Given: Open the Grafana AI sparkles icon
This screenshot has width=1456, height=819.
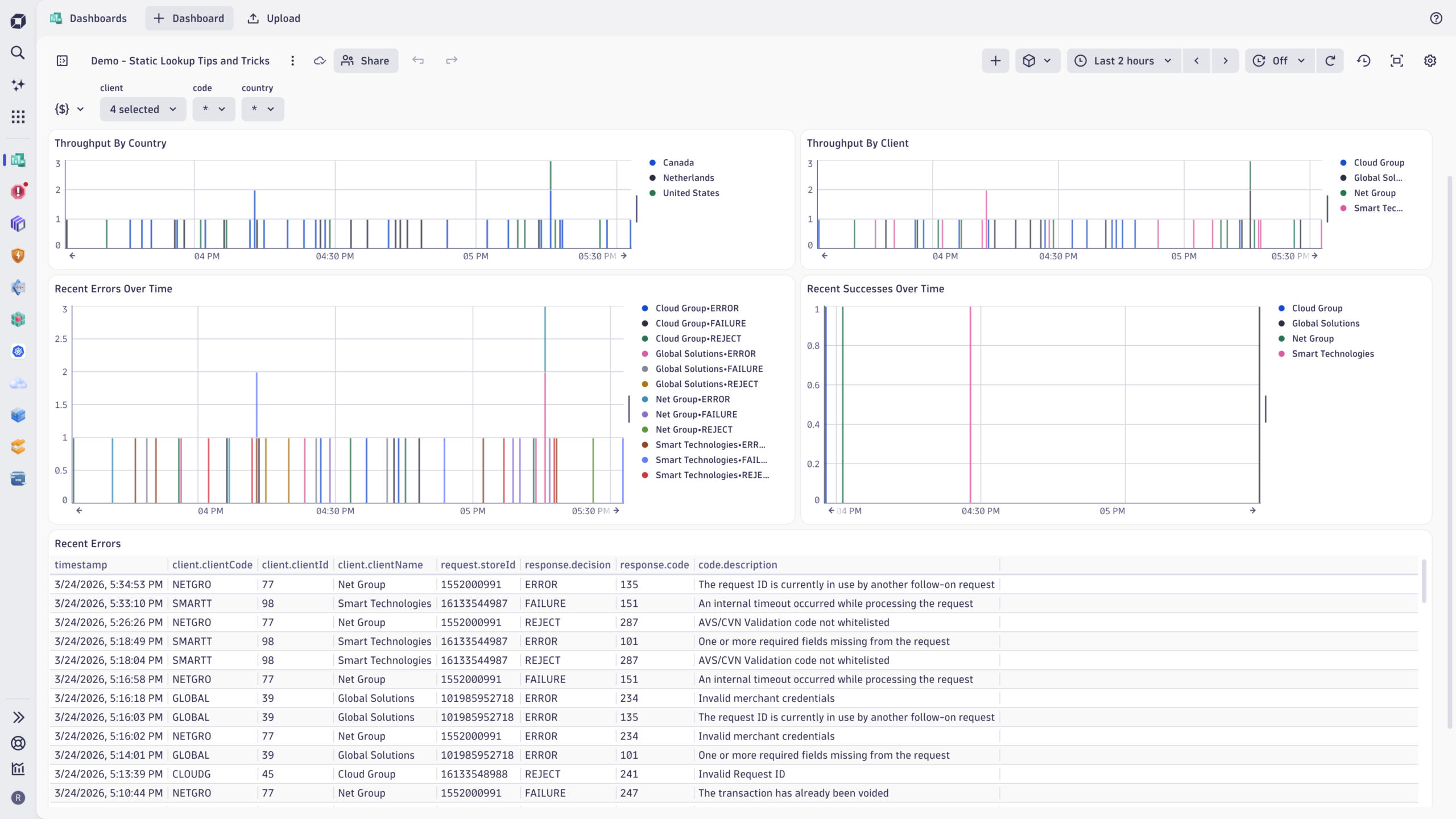Looking at the screenshot, I should [x=18, y=84].
